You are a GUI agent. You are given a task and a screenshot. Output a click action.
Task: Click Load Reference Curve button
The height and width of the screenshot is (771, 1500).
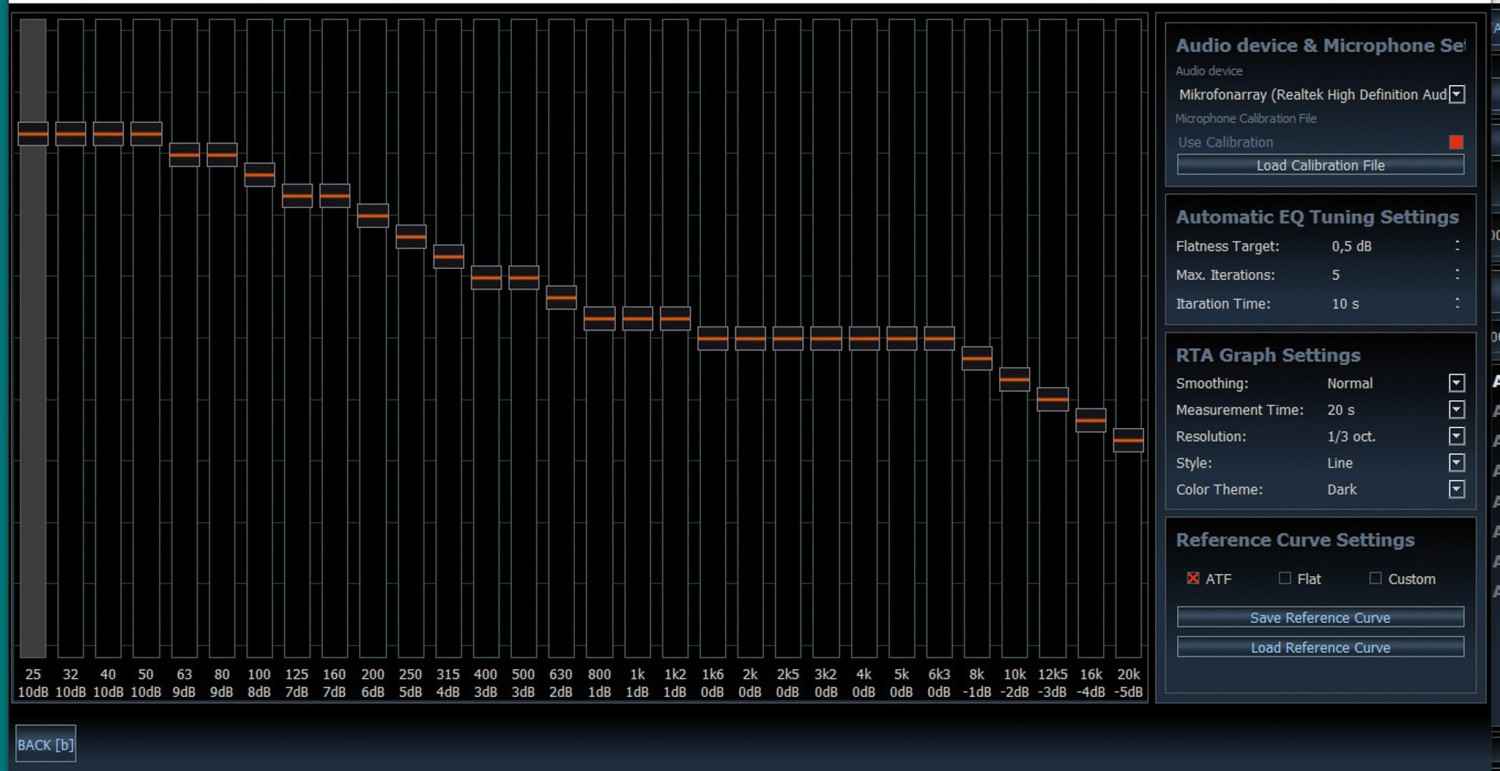[1320, 647]
